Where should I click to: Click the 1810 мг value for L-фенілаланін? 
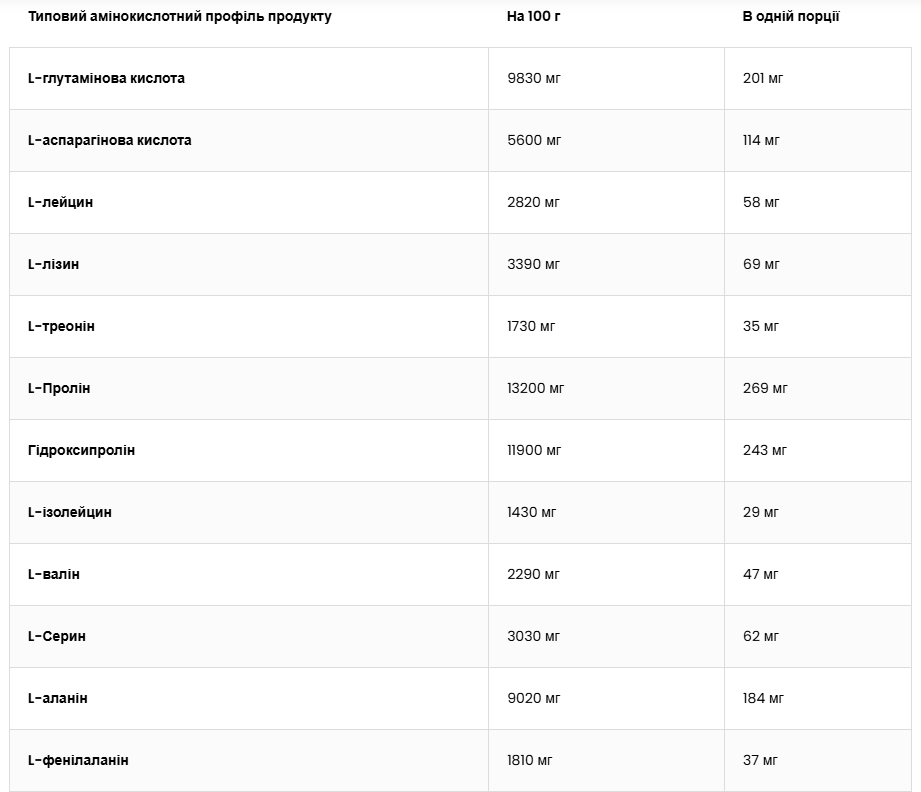click(x=530, y=760)
